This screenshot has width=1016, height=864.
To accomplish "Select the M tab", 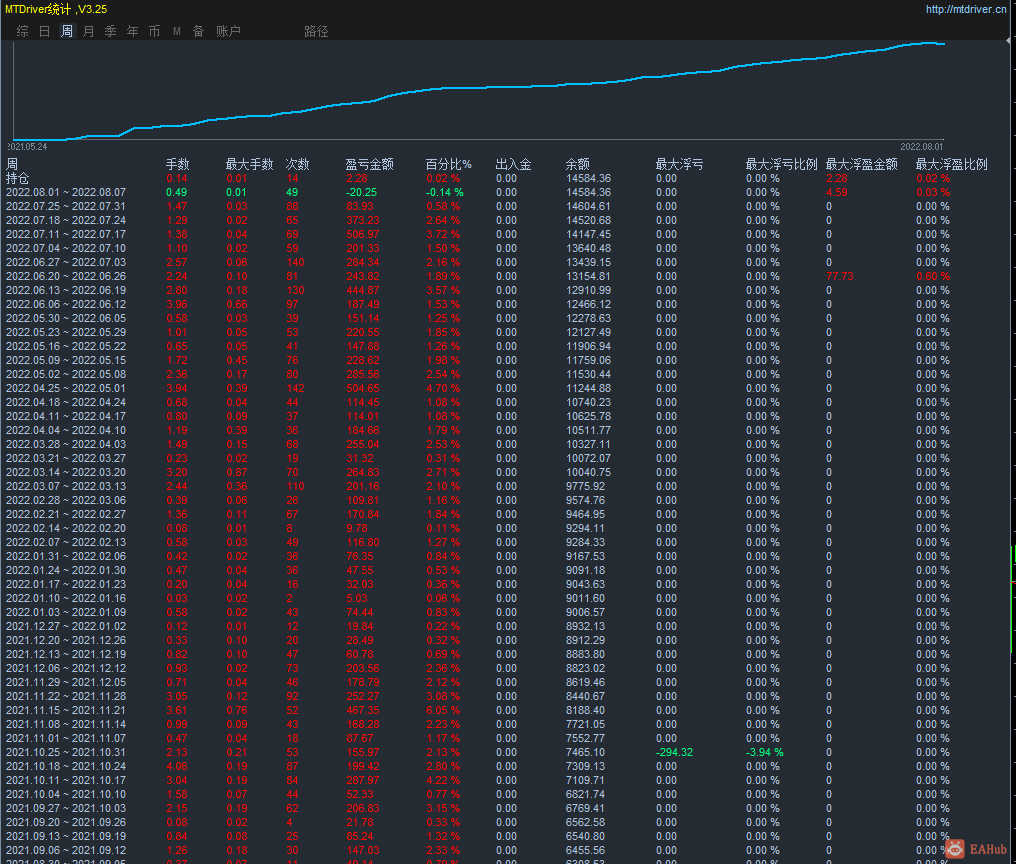I will click(177, 31).
